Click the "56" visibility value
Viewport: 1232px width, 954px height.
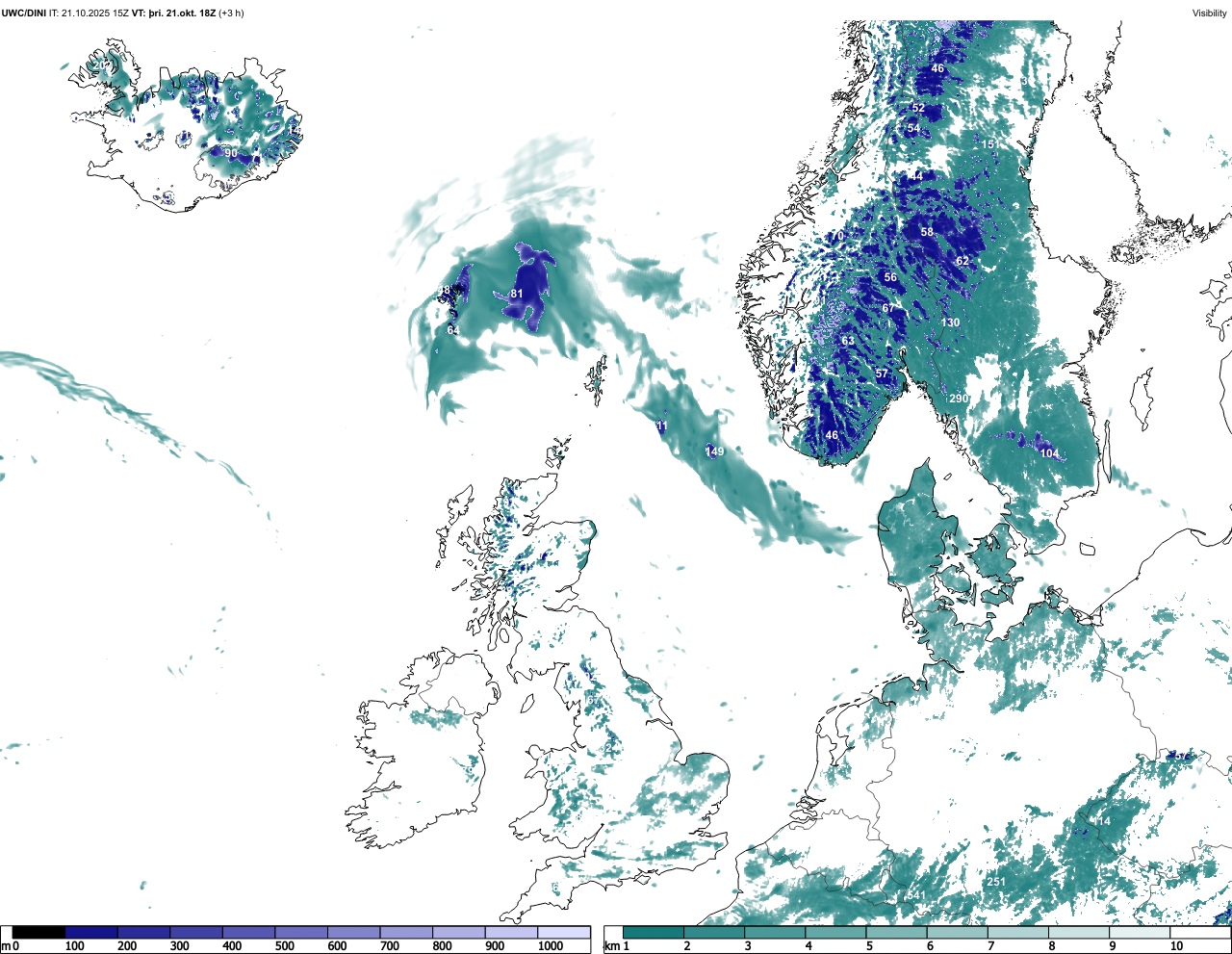[x=890, y=277]
